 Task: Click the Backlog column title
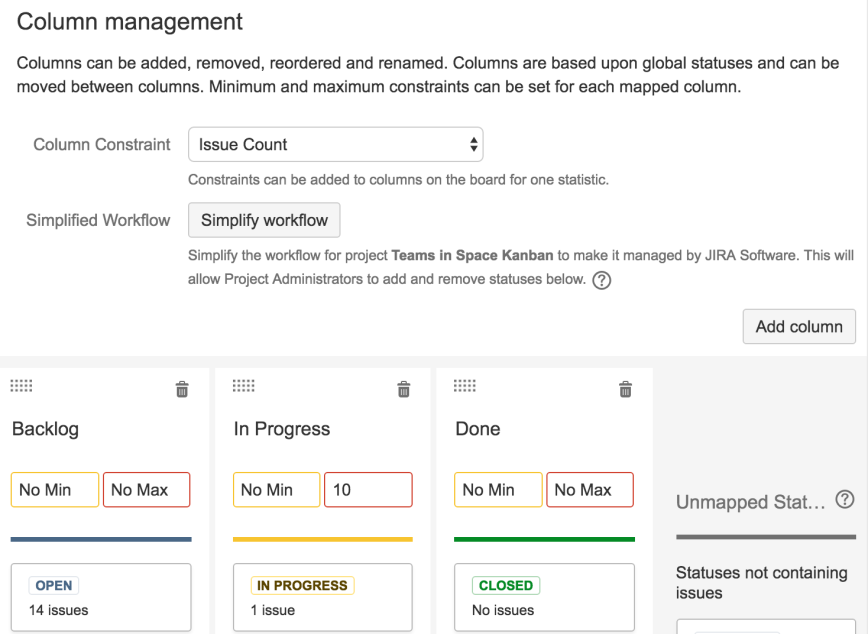tap(45, 429)
